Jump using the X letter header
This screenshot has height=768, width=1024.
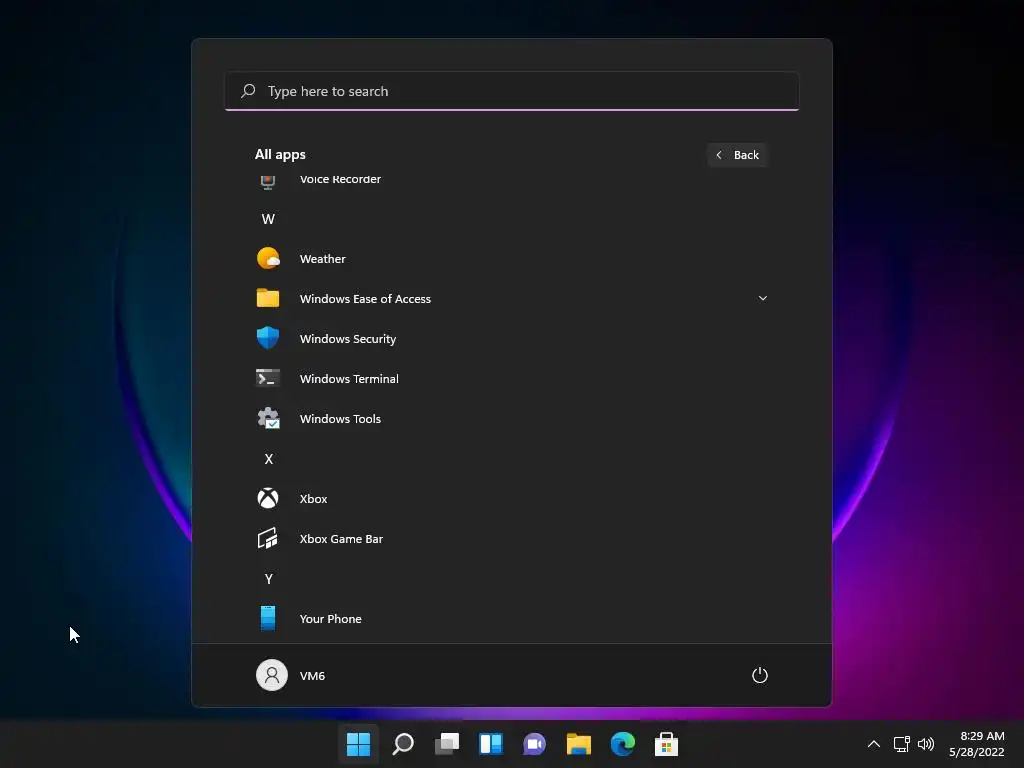point(268,458)
